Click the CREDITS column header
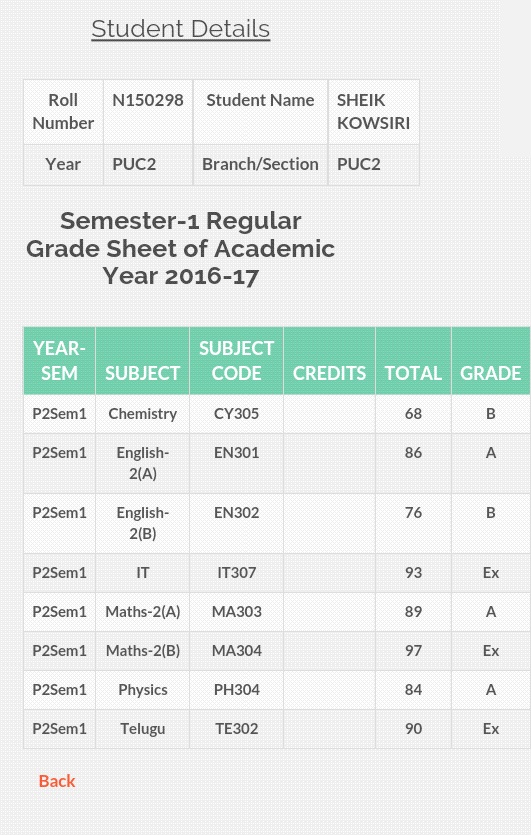 (329, 361)
